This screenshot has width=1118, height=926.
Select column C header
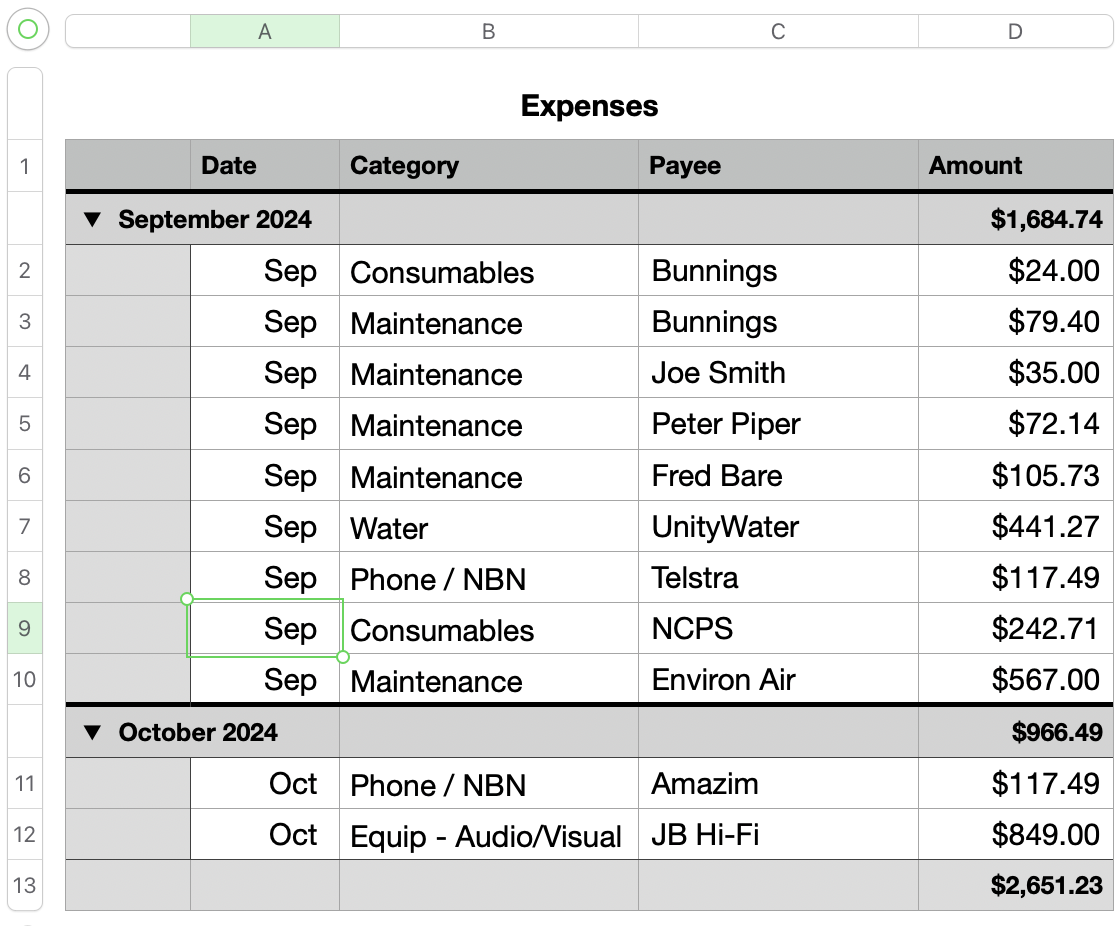[x=778, y=32]
